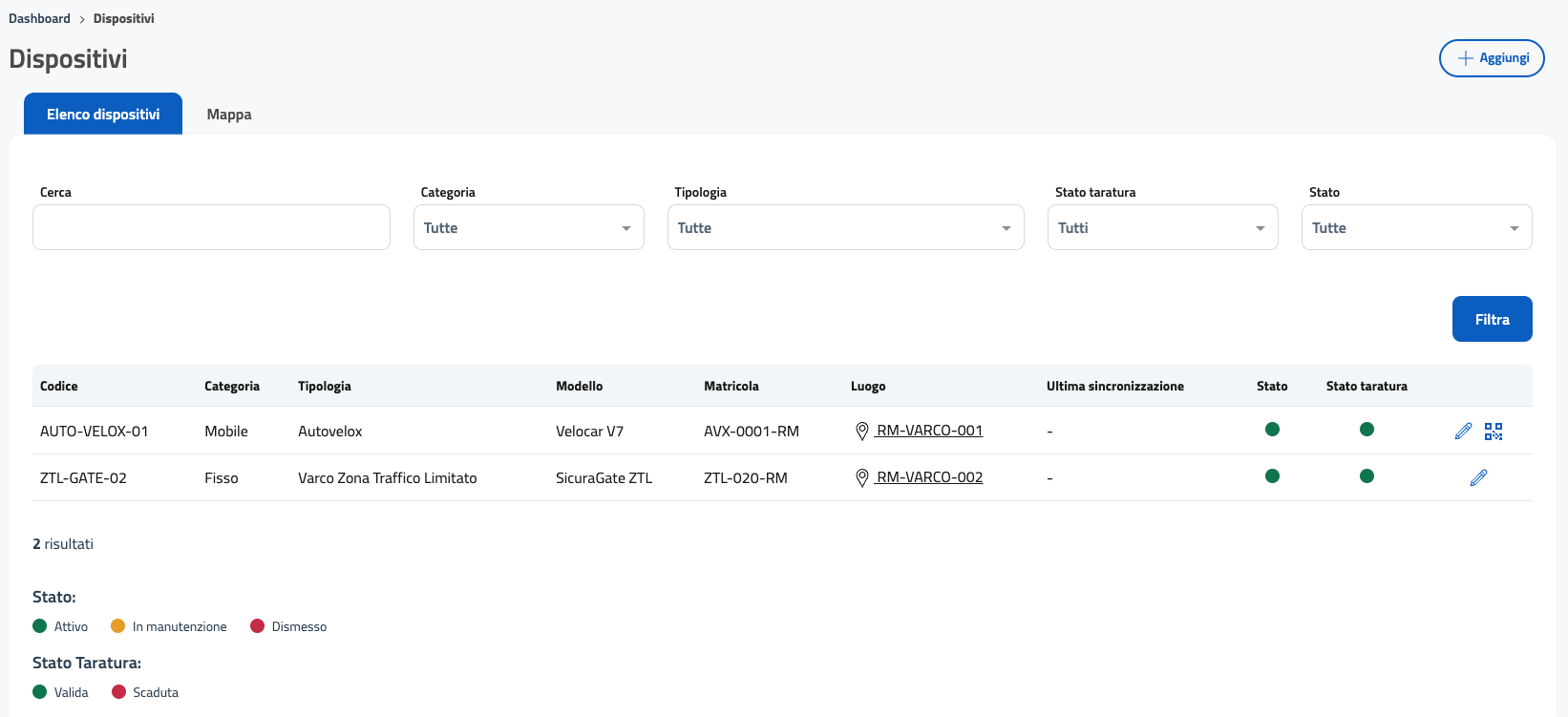Expand the Stato taratura dropdown
1568x717 pixels.
[x=1162, y=228]
